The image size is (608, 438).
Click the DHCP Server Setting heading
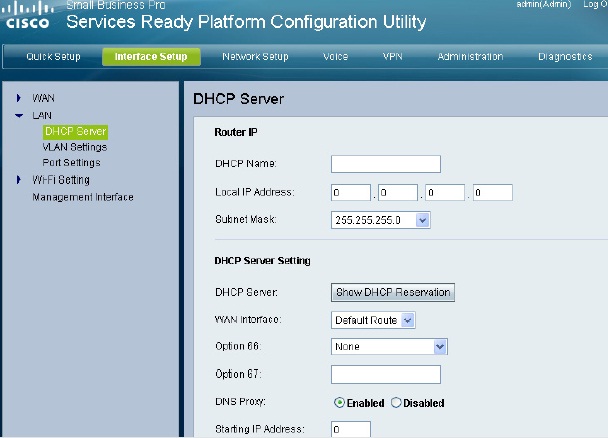click(263, 260)
